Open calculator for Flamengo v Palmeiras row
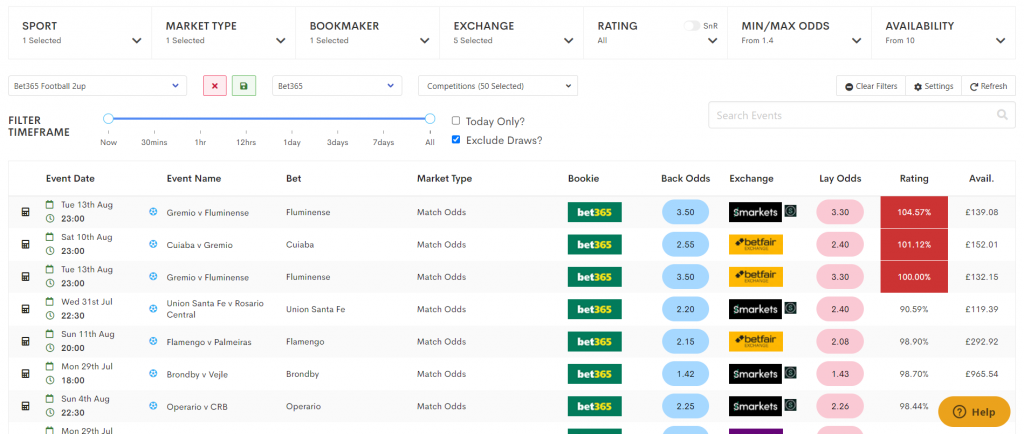Image resolution: width=1024 pixels, height=434 pixels. [26, 342]
